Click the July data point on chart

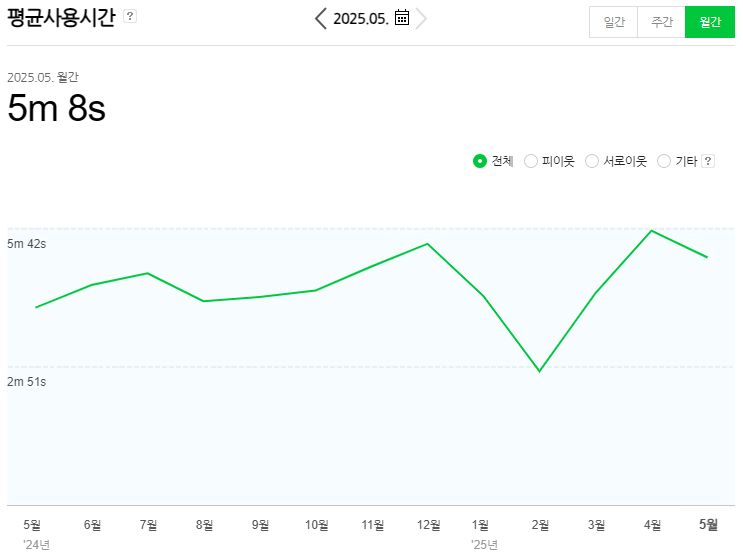pyautogui.click(x=148, y=273)
